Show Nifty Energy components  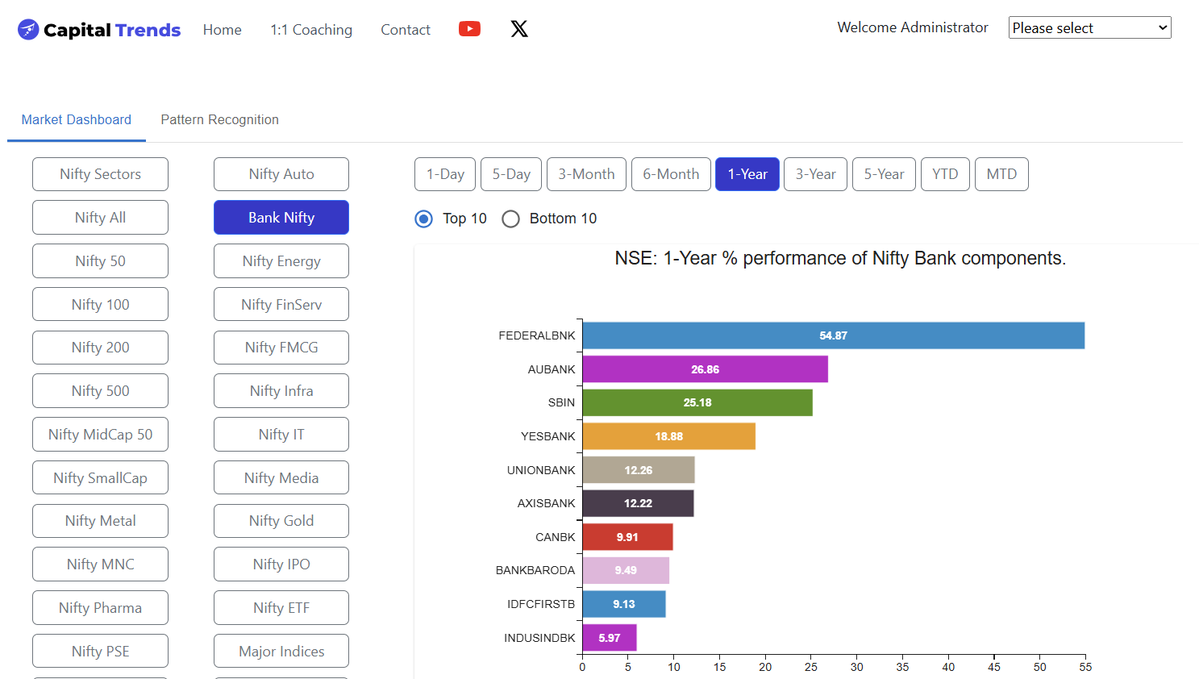[x=281, y=261]
